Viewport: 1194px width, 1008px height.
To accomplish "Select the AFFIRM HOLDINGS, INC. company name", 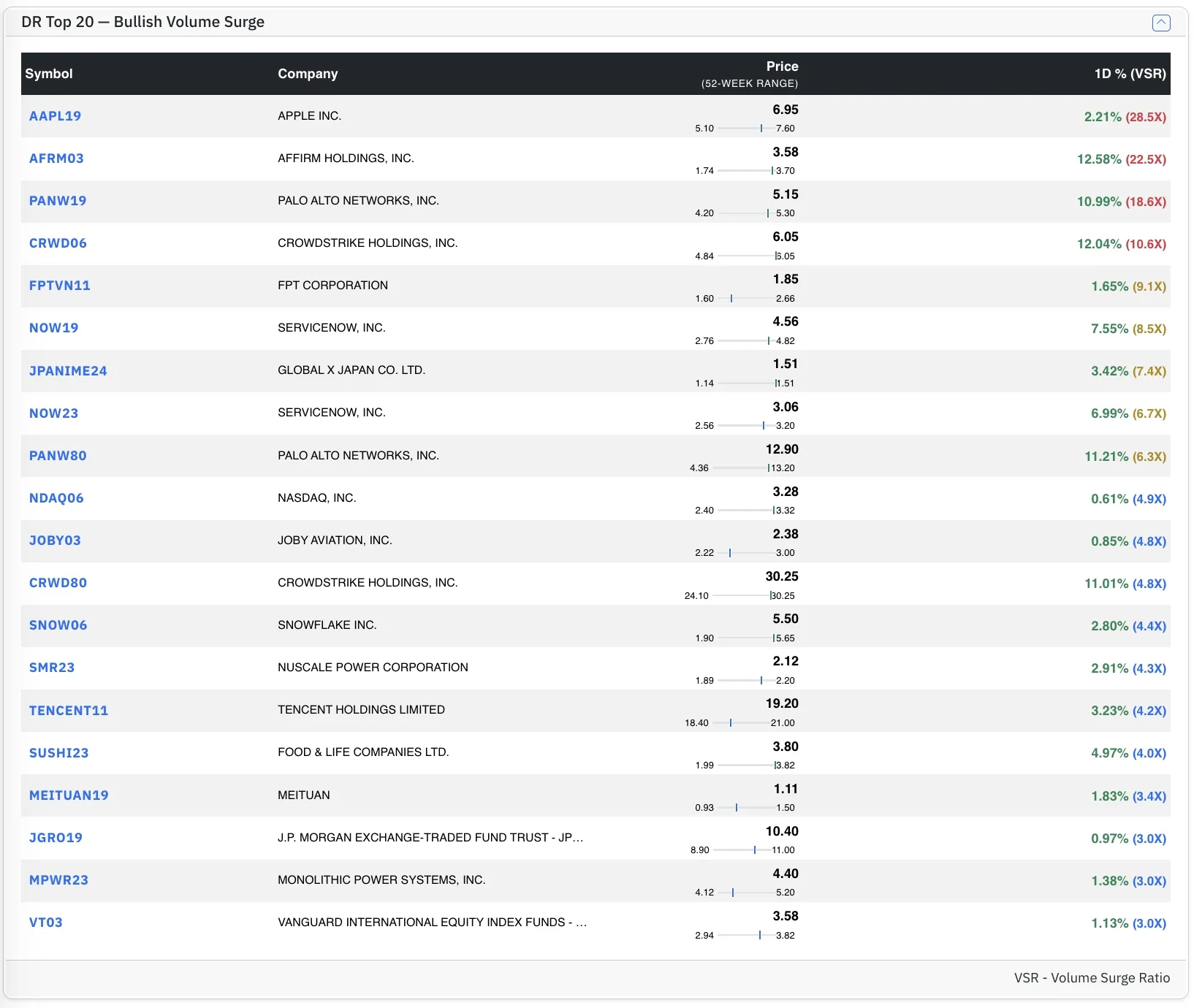I will (346, 159).
